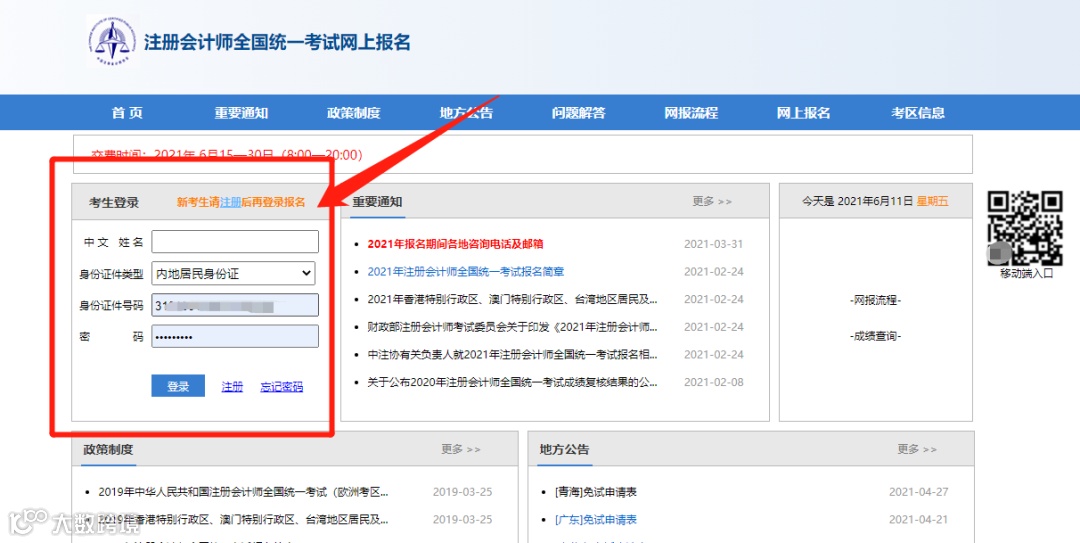Click the CICPA logo emblem
This screenshot has height=543, width=1080.
[x=112, y=41]
